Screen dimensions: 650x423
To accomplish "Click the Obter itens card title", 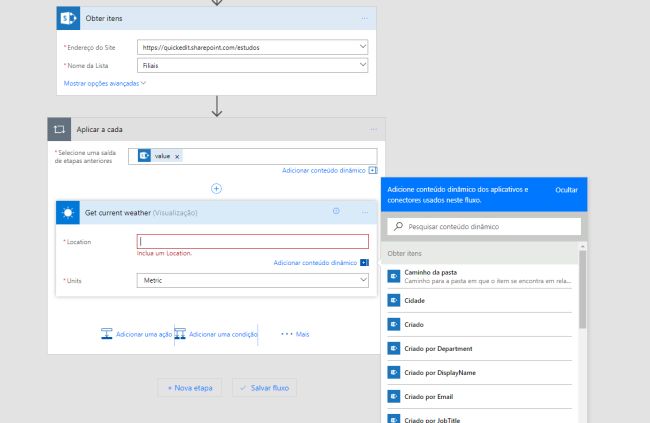I will coord(104,18).
